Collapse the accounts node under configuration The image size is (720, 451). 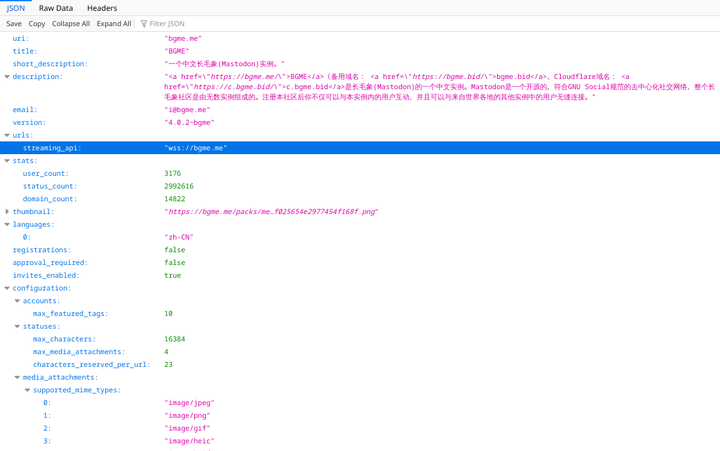17,301
